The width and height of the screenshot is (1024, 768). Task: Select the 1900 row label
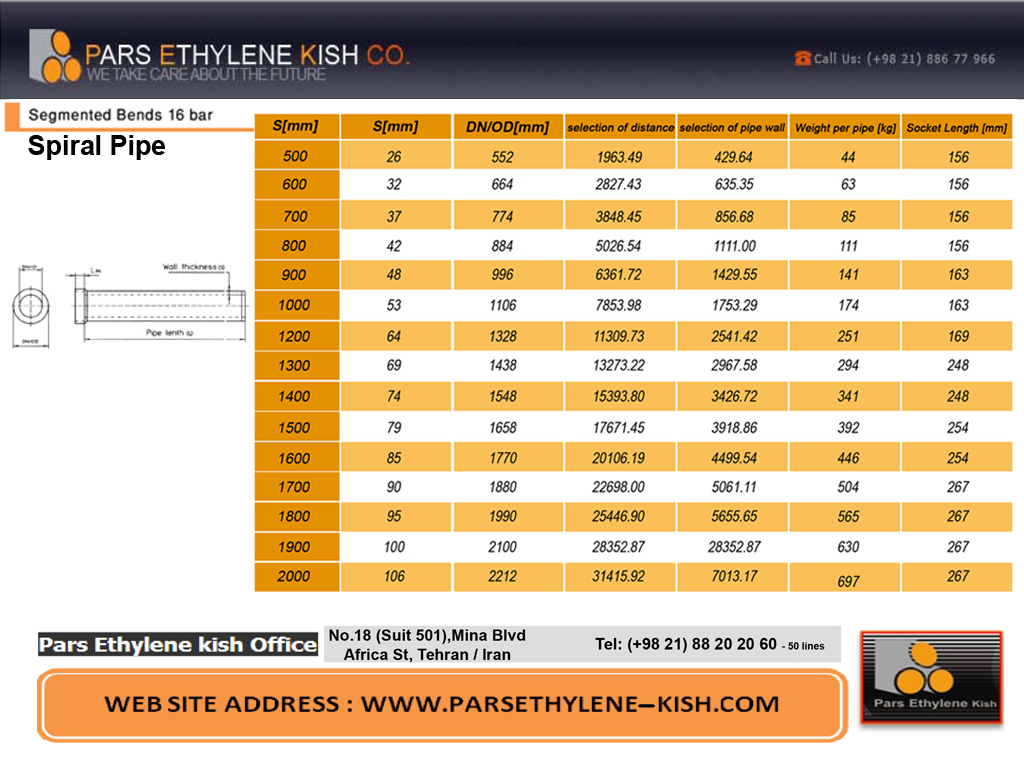[294, 547]
